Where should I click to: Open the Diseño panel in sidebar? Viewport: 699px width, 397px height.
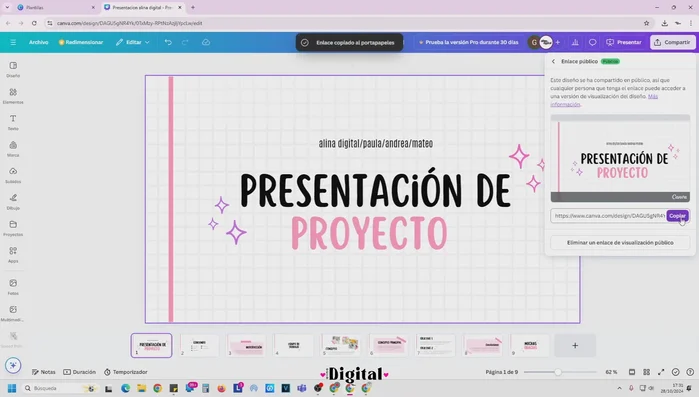(x=13, y=69)
